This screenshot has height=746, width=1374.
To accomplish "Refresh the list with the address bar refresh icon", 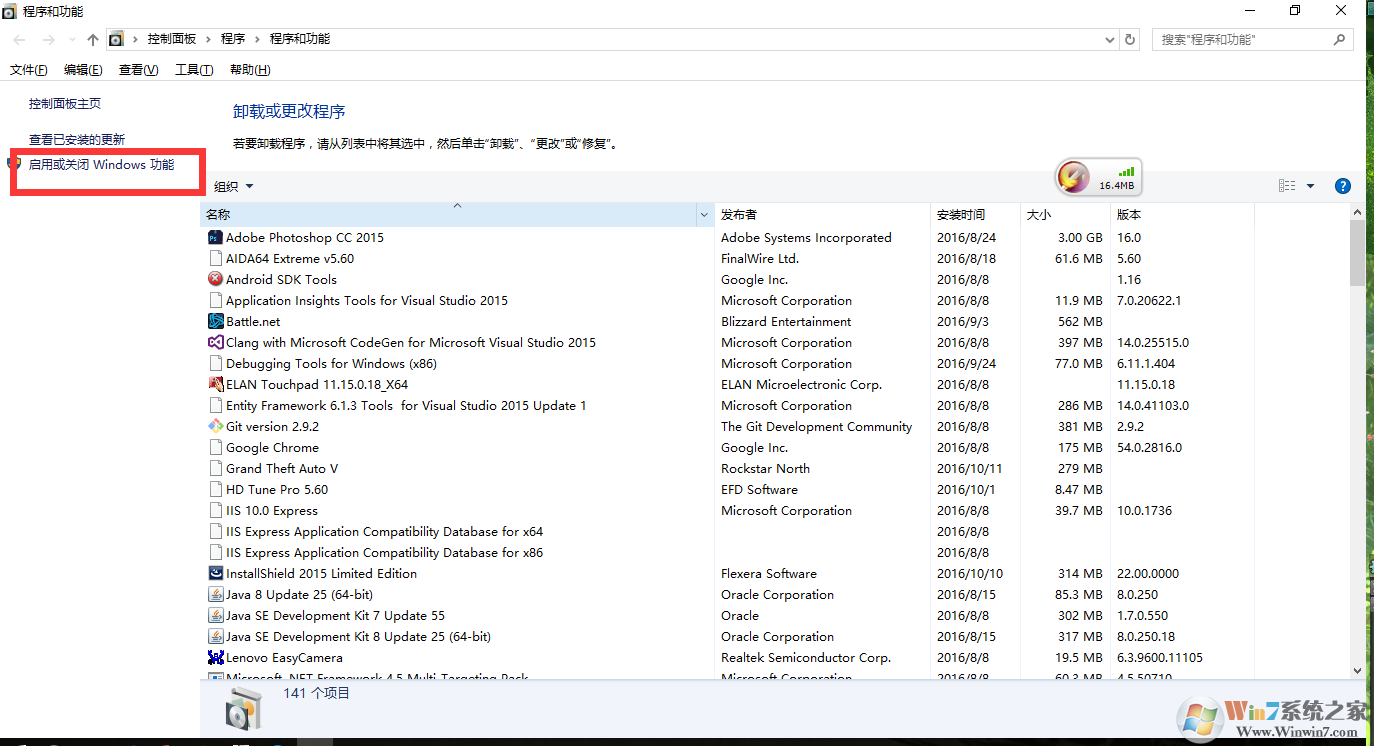I will tap(1129, 39).
